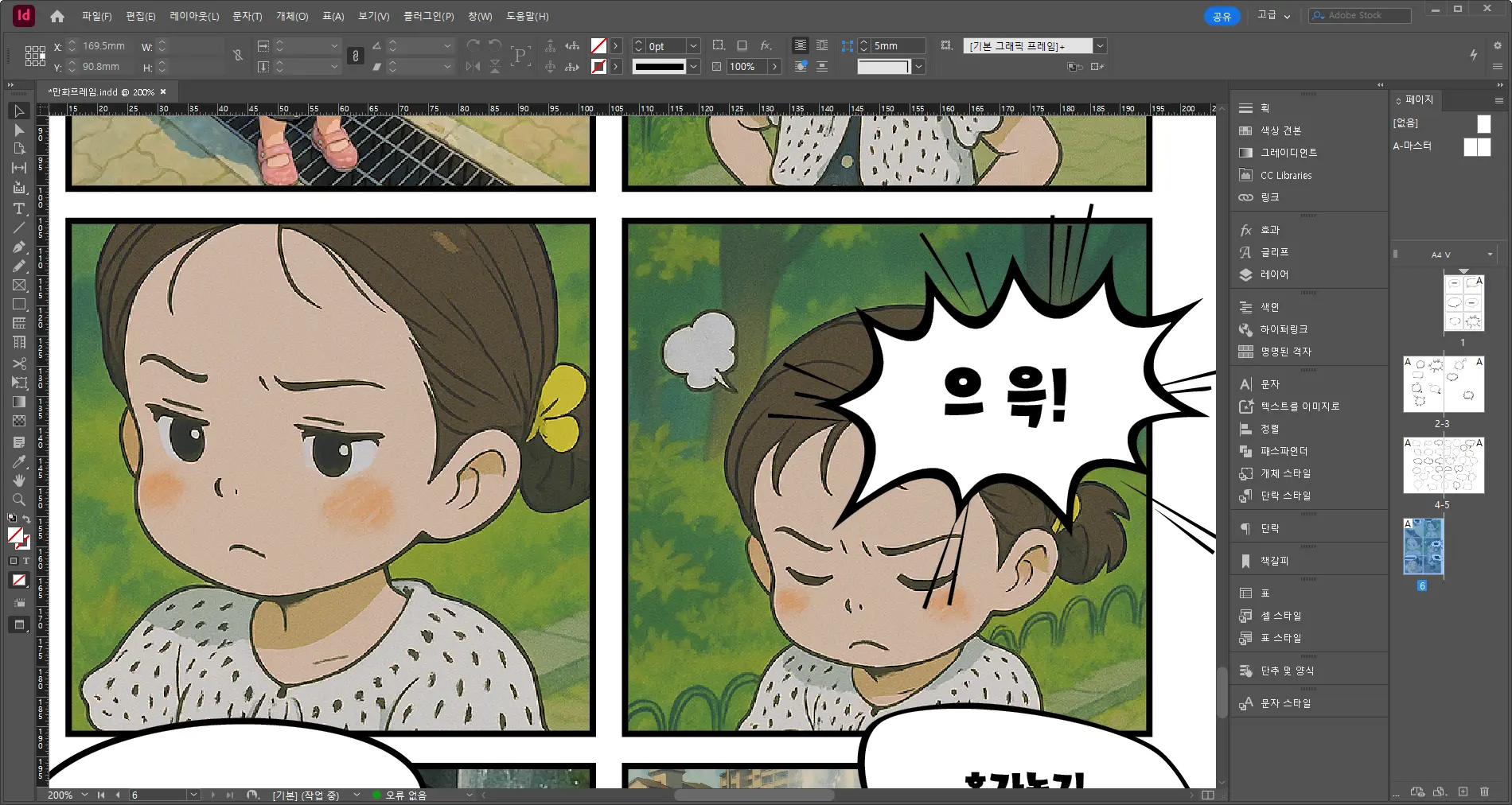
Task: Open page number 6 dropdown
Action: point(193,795)
